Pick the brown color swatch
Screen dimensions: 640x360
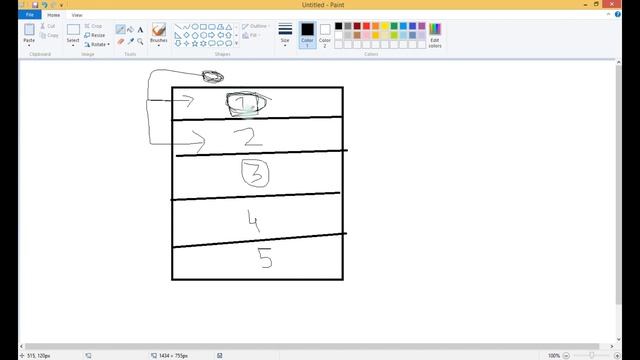[357, 36]
